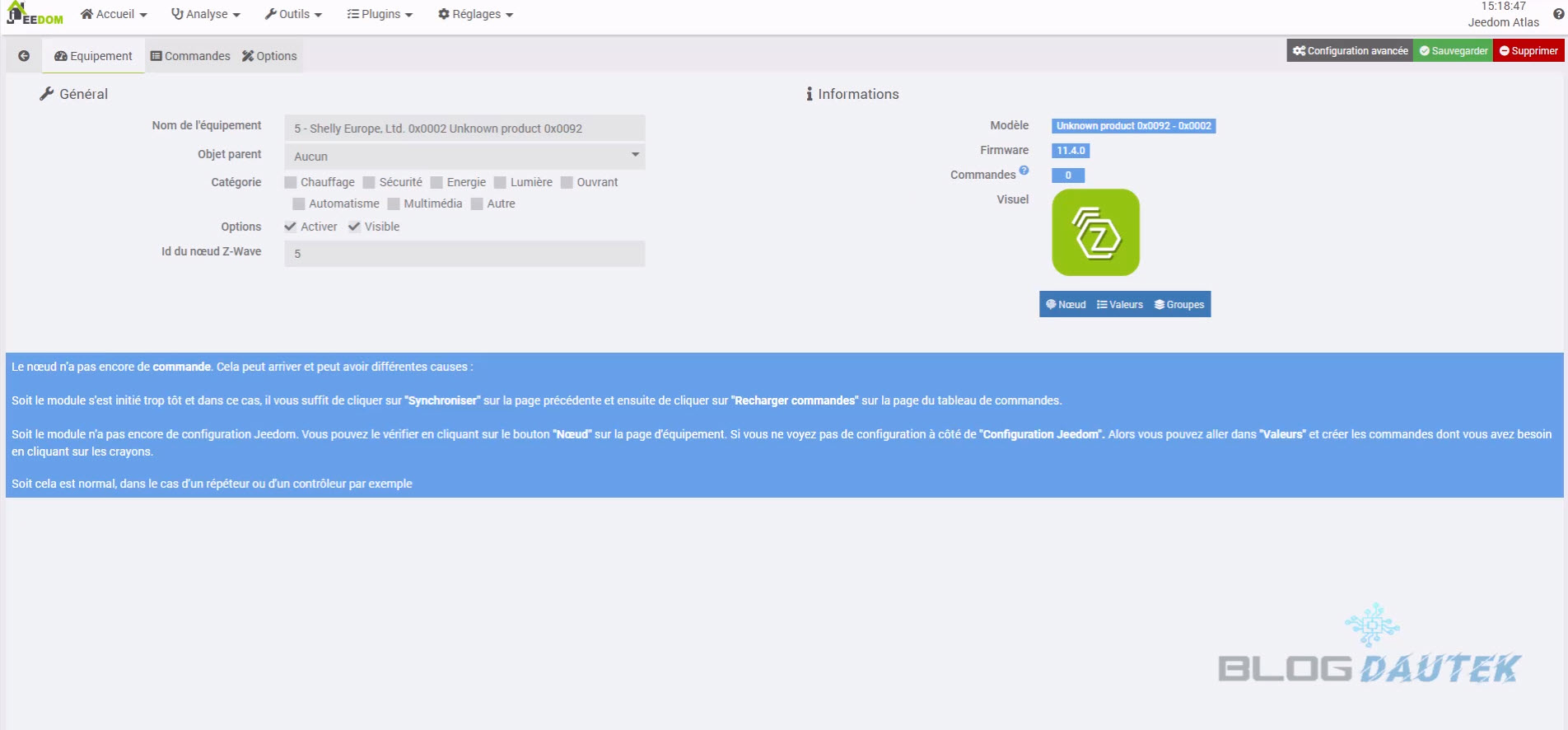Toggle the Visible option checkbox
The height and width of the screenshot is (730, 1568).
(x=354, y=227)
